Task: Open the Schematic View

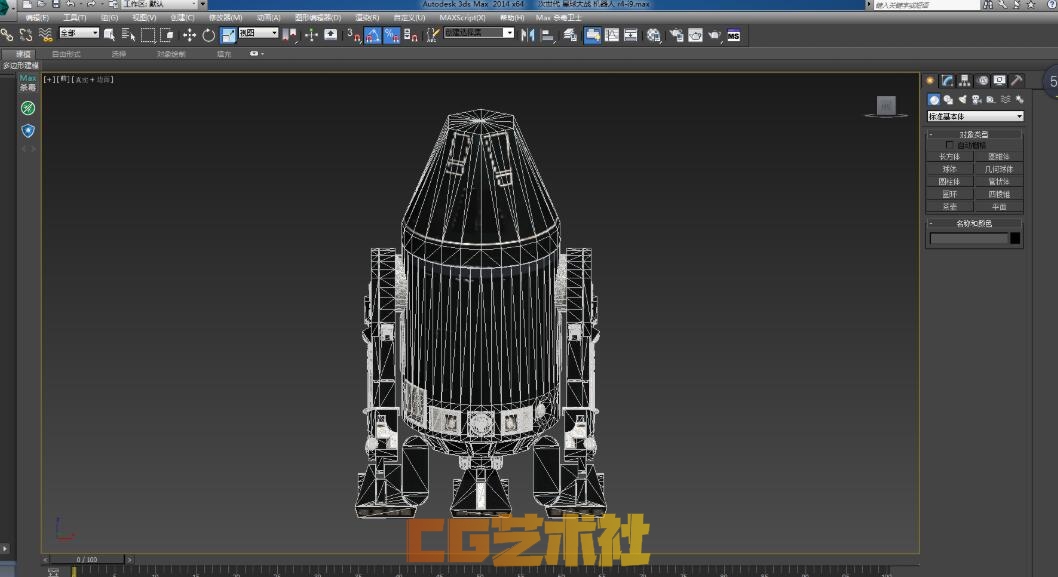Action: [631, 35]
